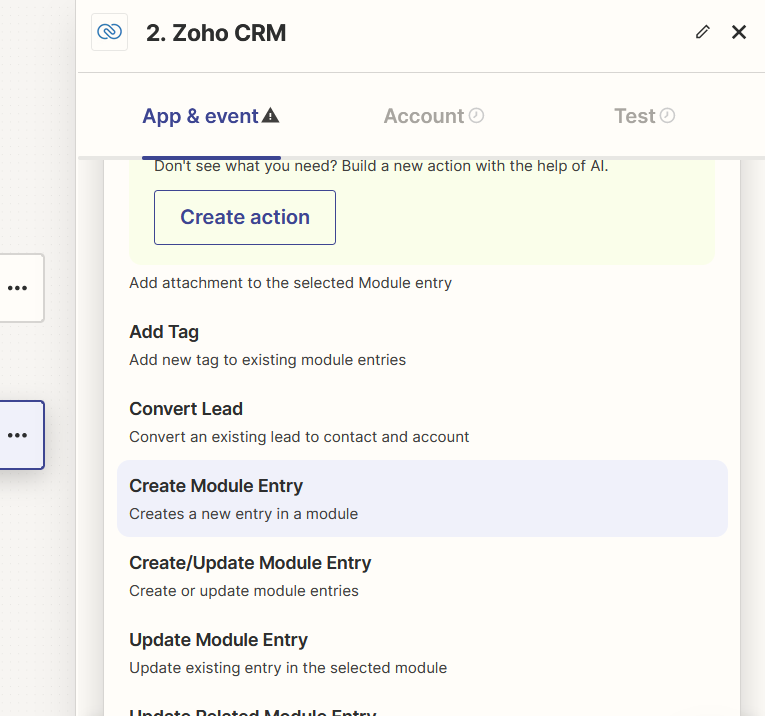Click the warning icon beside App & event
The width and height of the screenshot is (765, 716).
(x=270, y=116)
